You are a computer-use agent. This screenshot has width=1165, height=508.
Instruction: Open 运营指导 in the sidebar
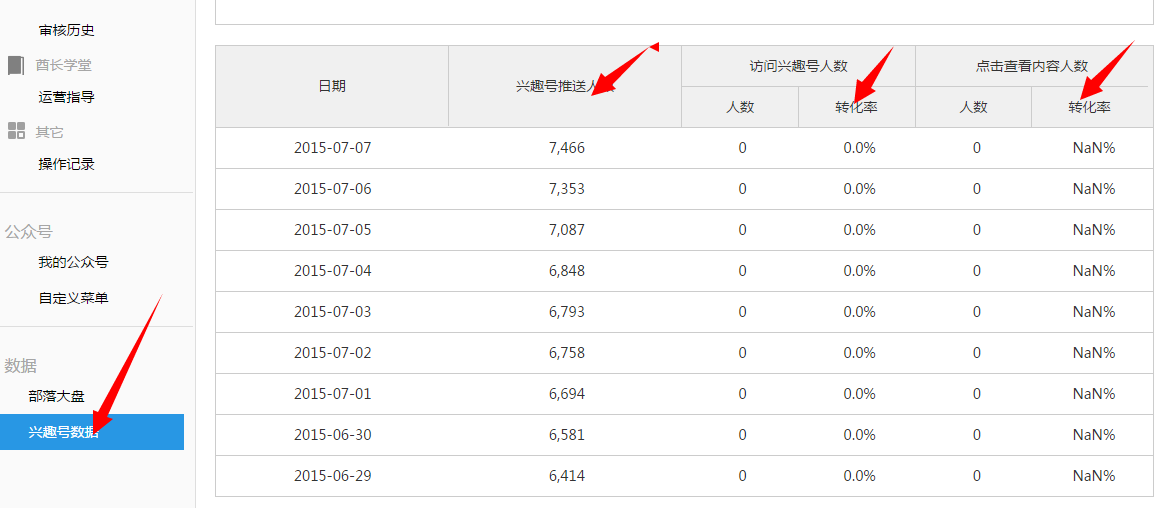click(x=67, y=97)
